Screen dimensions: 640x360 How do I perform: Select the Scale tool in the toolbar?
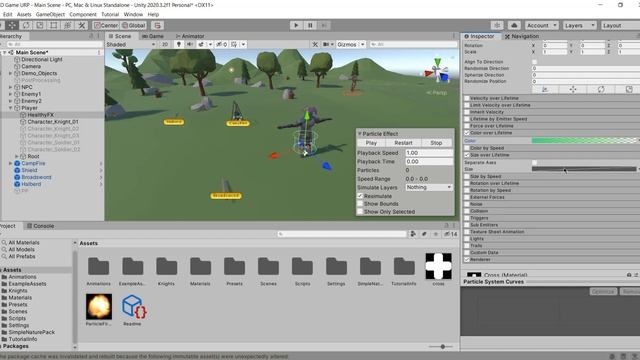40,25
